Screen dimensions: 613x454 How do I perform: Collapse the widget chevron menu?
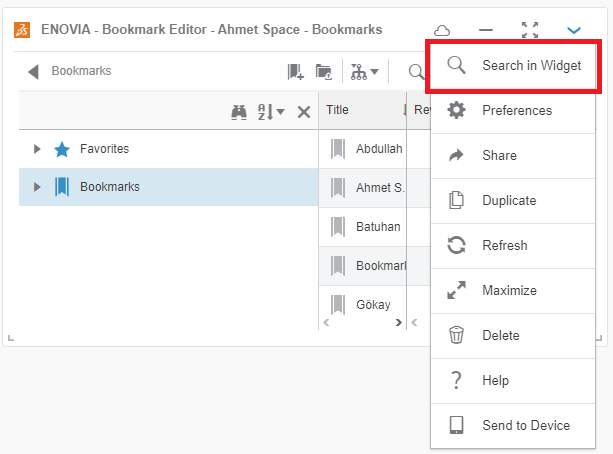click(574, 31)
